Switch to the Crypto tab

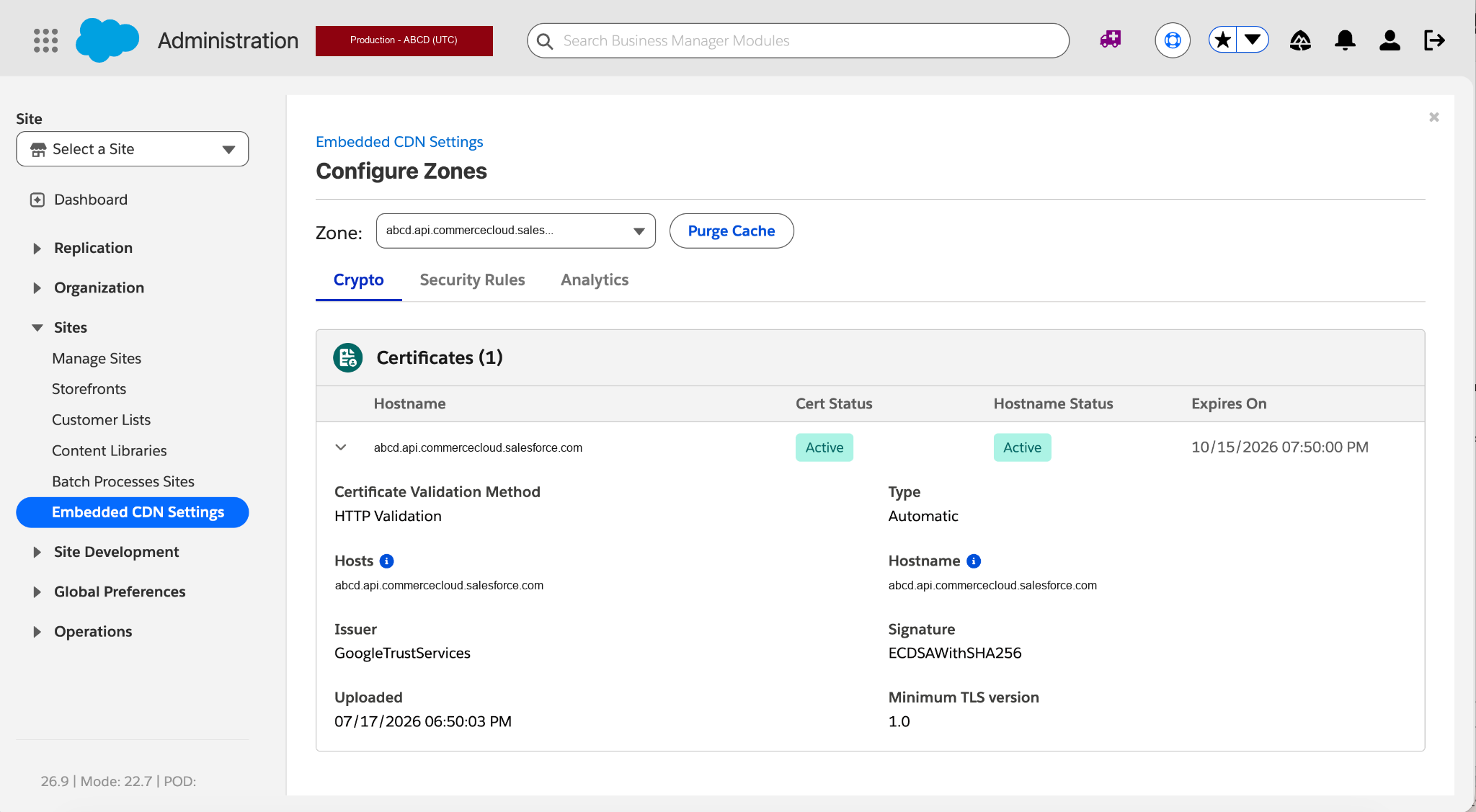[x=358, y=280]
